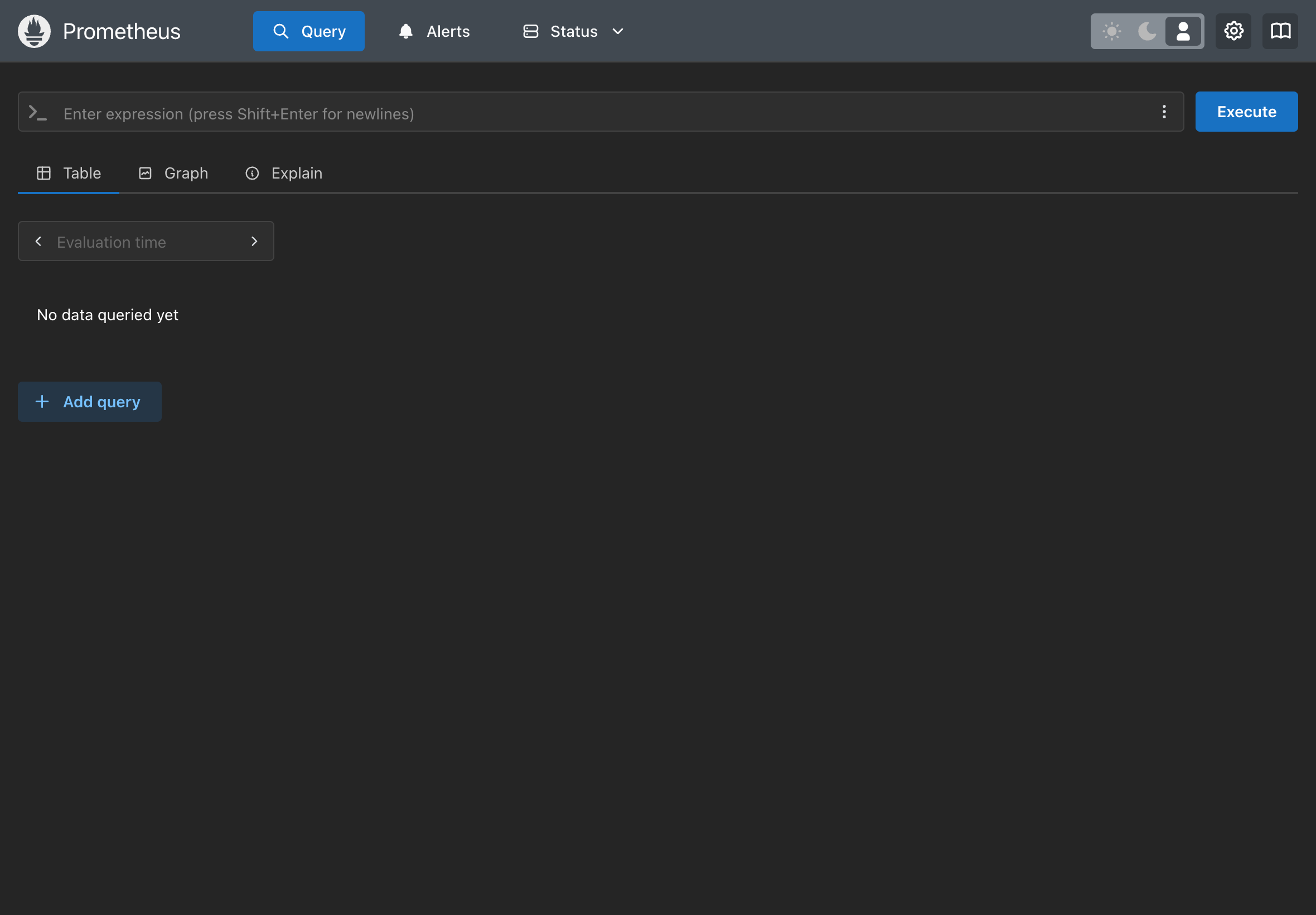Click the bell icon next to Alerts
1316x915 pixels.
pos(405,31)
